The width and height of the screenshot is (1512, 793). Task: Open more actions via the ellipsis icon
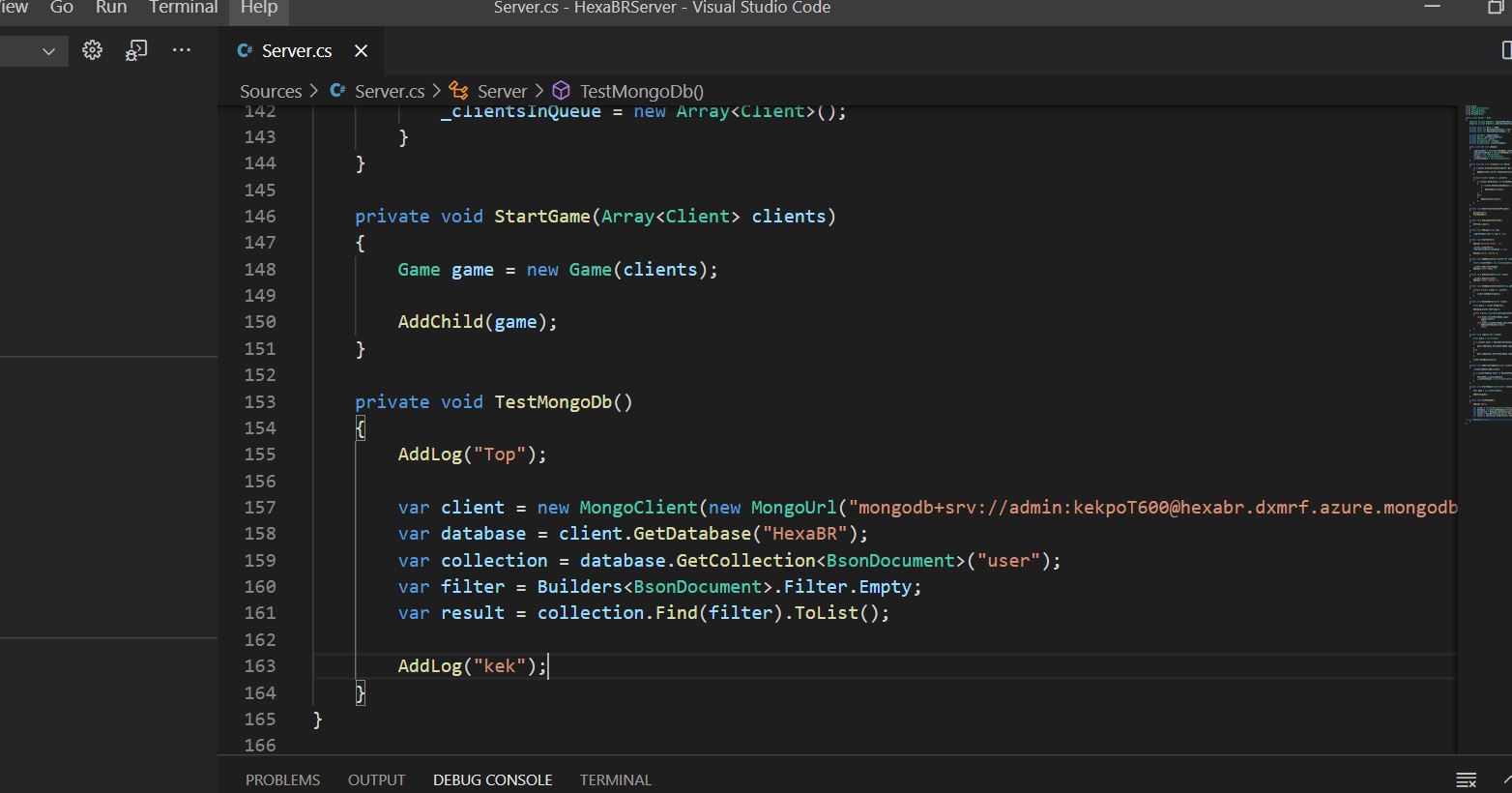[x=181, y=50]
